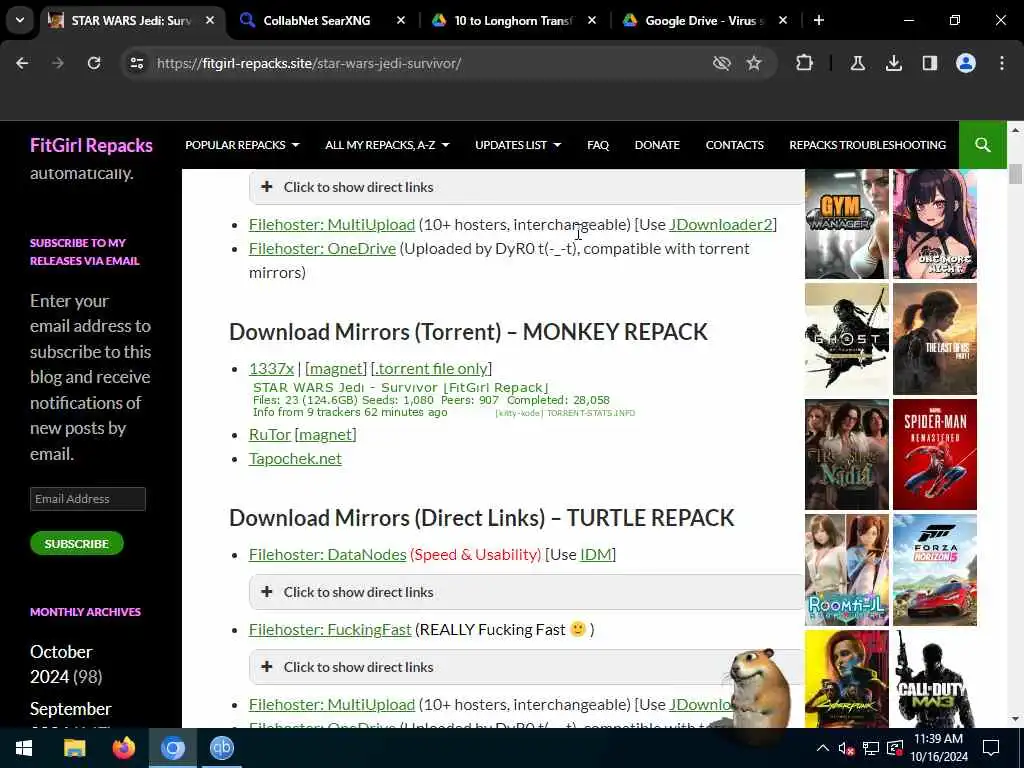Open Filehoster: DataNodes link

[x=327, y=554]
